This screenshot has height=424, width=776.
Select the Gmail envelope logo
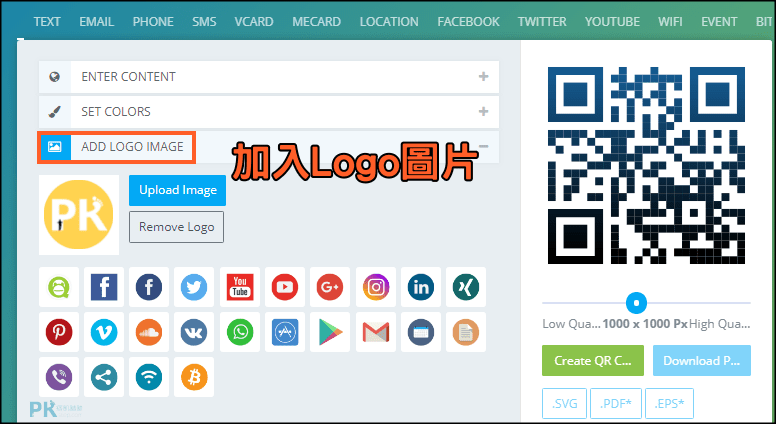(x=376, y=332)
